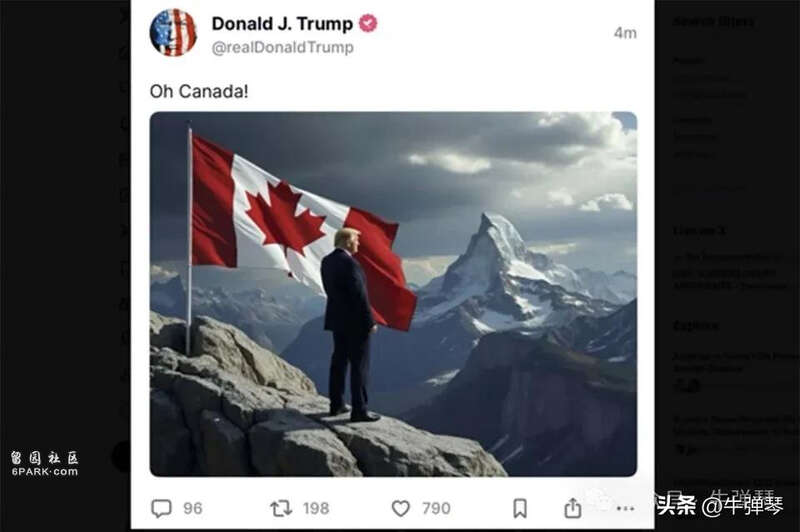Click the 198 repost count
800x532 pixels.
pyautogui.click(x=316, y=508)
